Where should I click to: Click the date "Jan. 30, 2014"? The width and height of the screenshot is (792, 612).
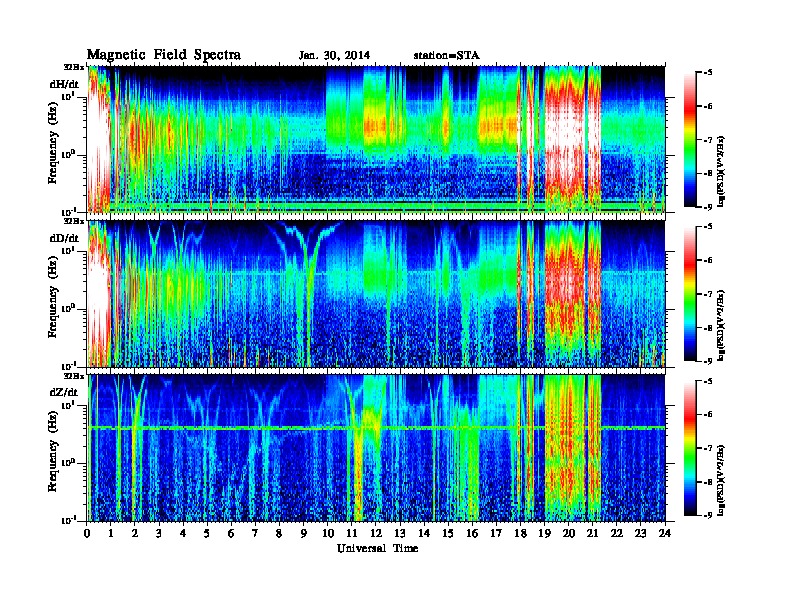(x=334, y=56)
